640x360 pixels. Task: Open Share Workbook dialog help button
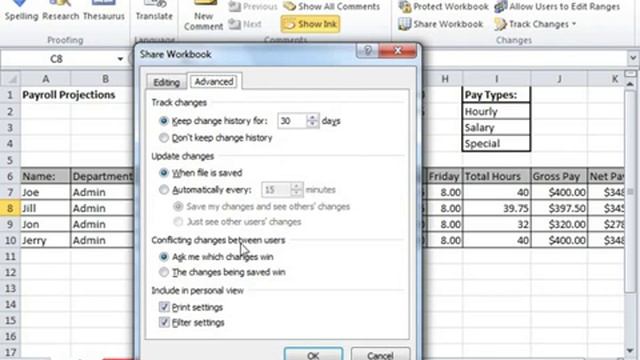[x=368, y=51]
